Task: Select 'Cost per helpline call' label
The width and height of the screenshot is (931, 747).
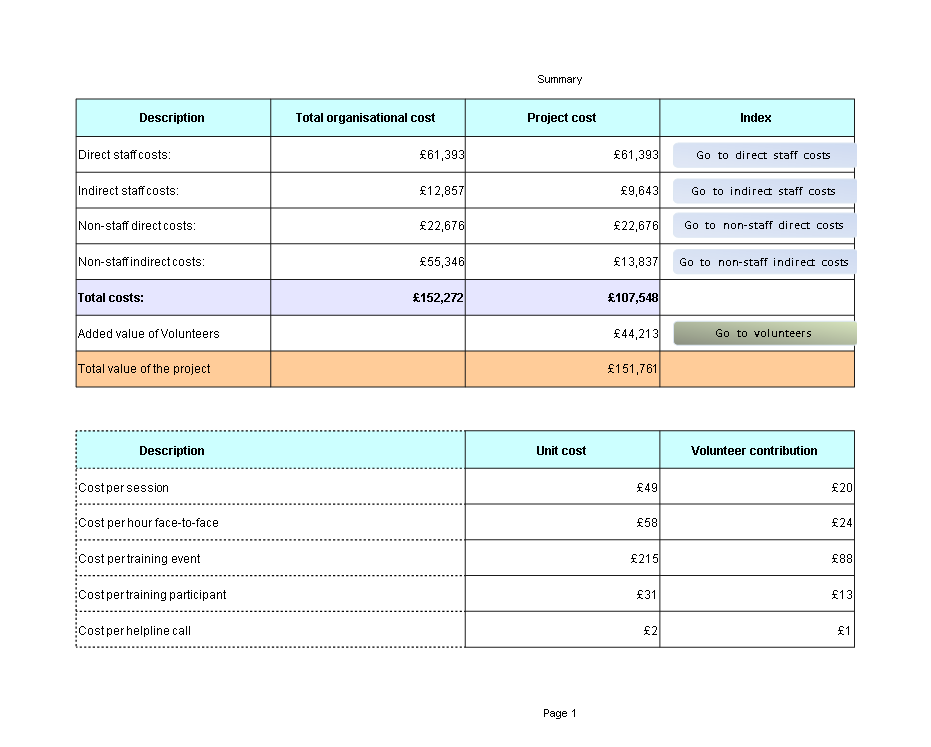Action: [x=271, y=631]
